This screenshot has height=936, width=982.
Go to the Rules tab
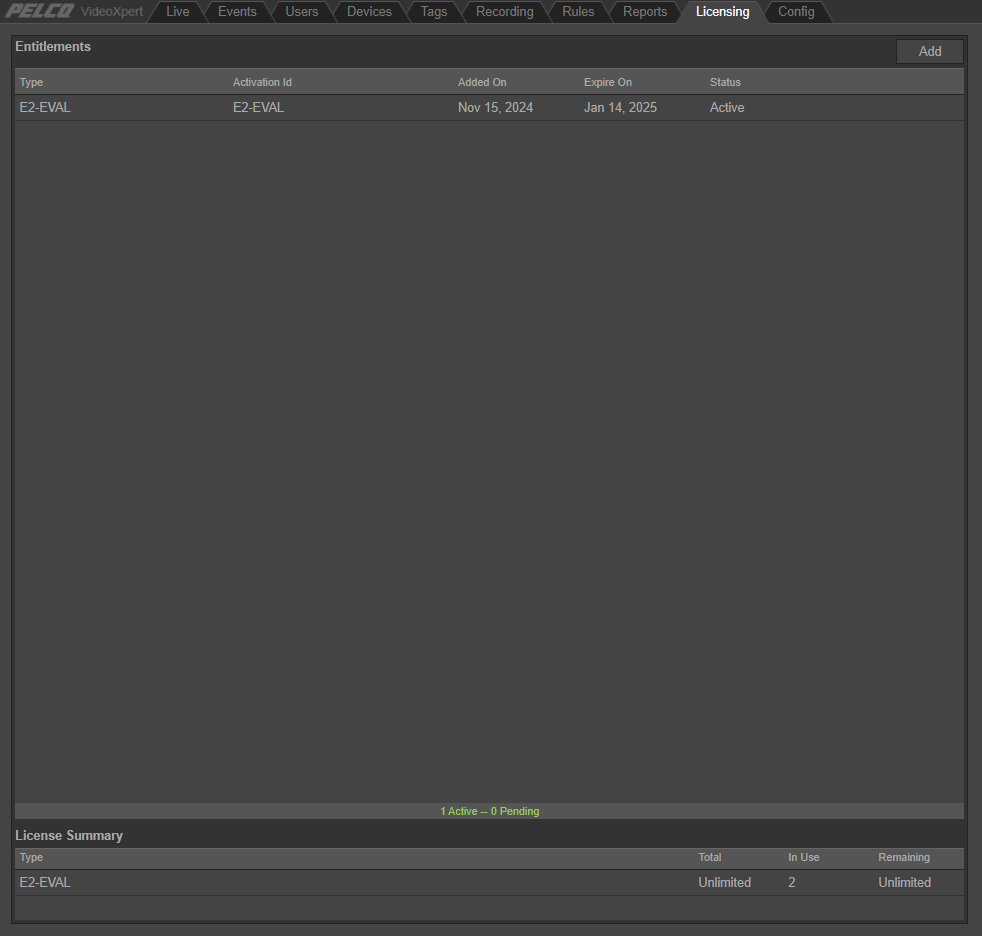pyautogui.click(x=578, y=11)
